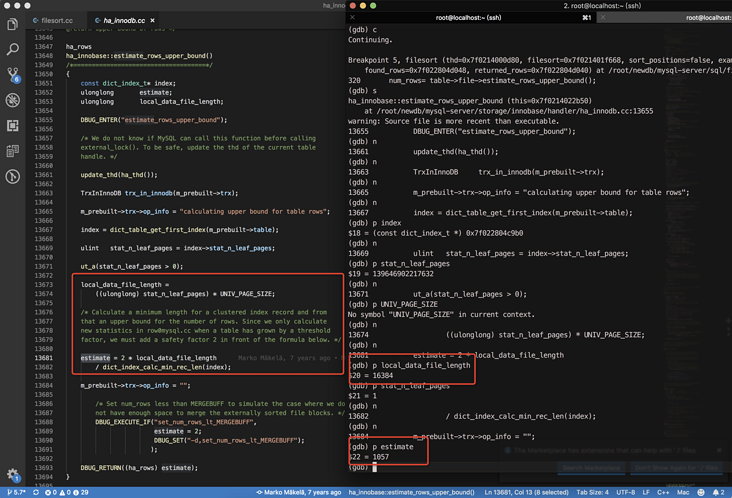The image size is (732, 498).
Task: Close the ha_innodb.cc tab
Action: tap(153, 20)
